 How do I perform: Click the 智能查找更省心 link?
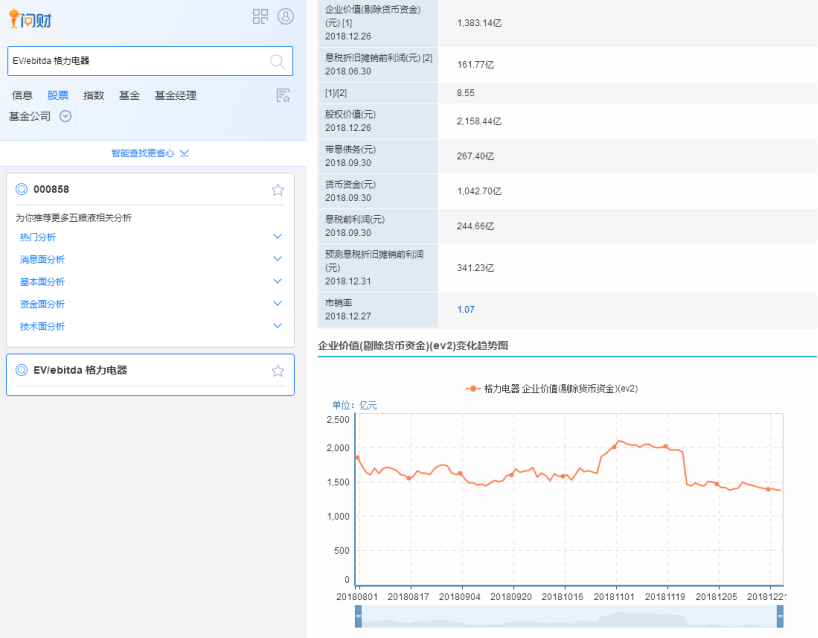tap(142, 153)
